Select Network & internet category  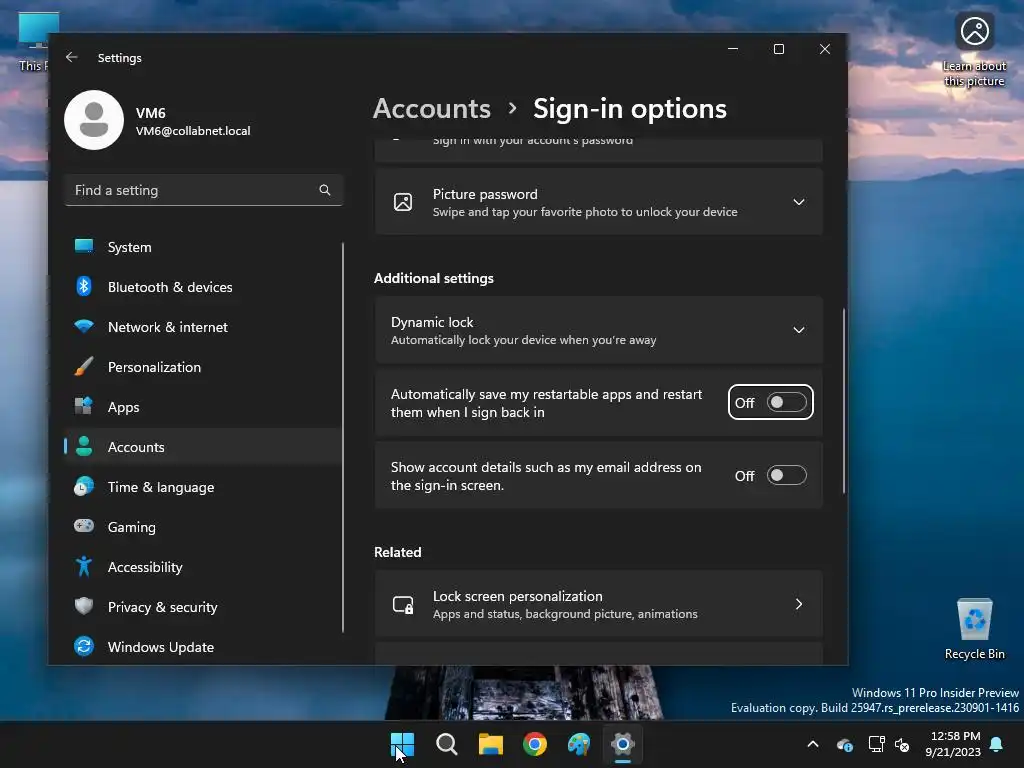click(x=203, y=327)
